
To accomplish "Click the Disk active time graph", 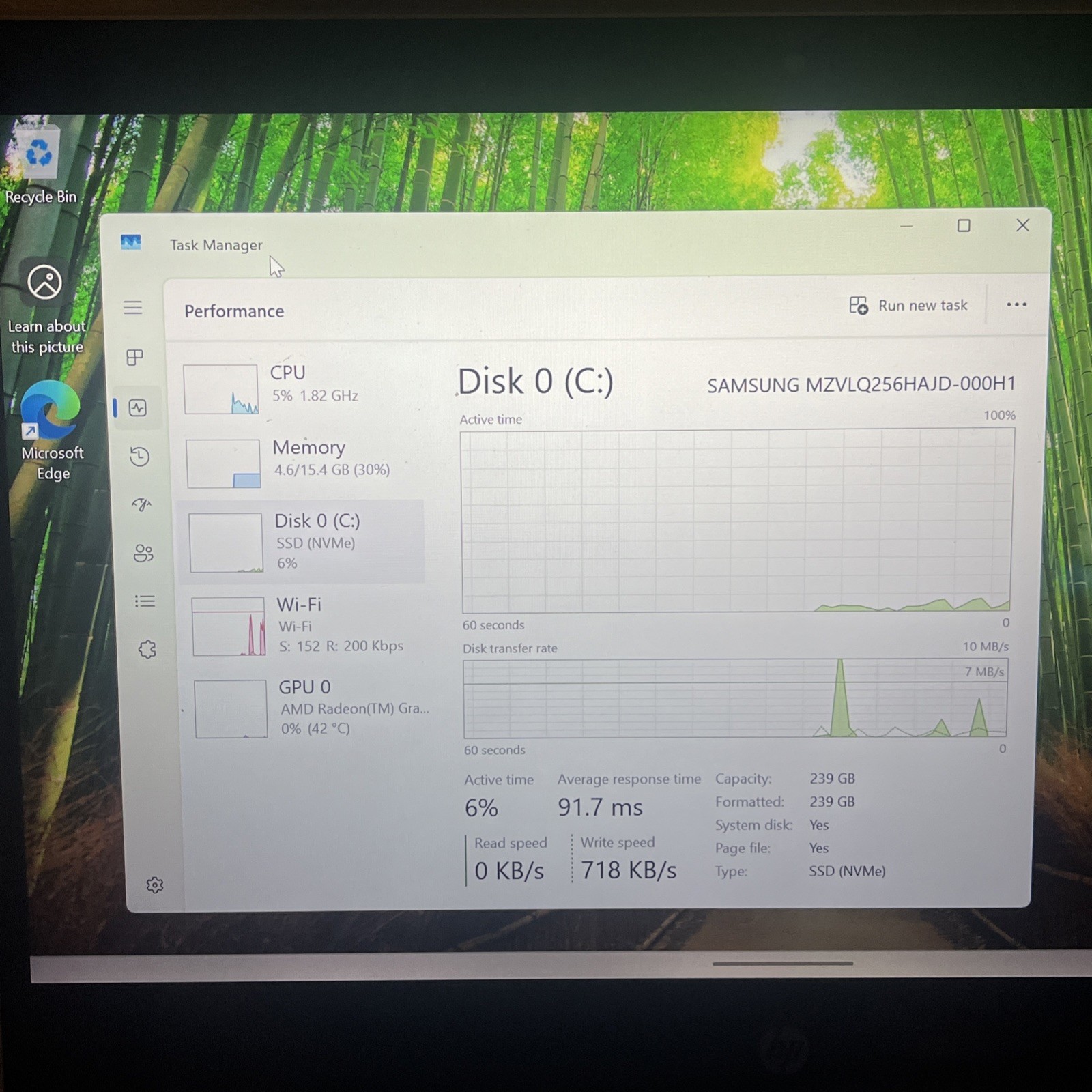I will tap(737, 521).
